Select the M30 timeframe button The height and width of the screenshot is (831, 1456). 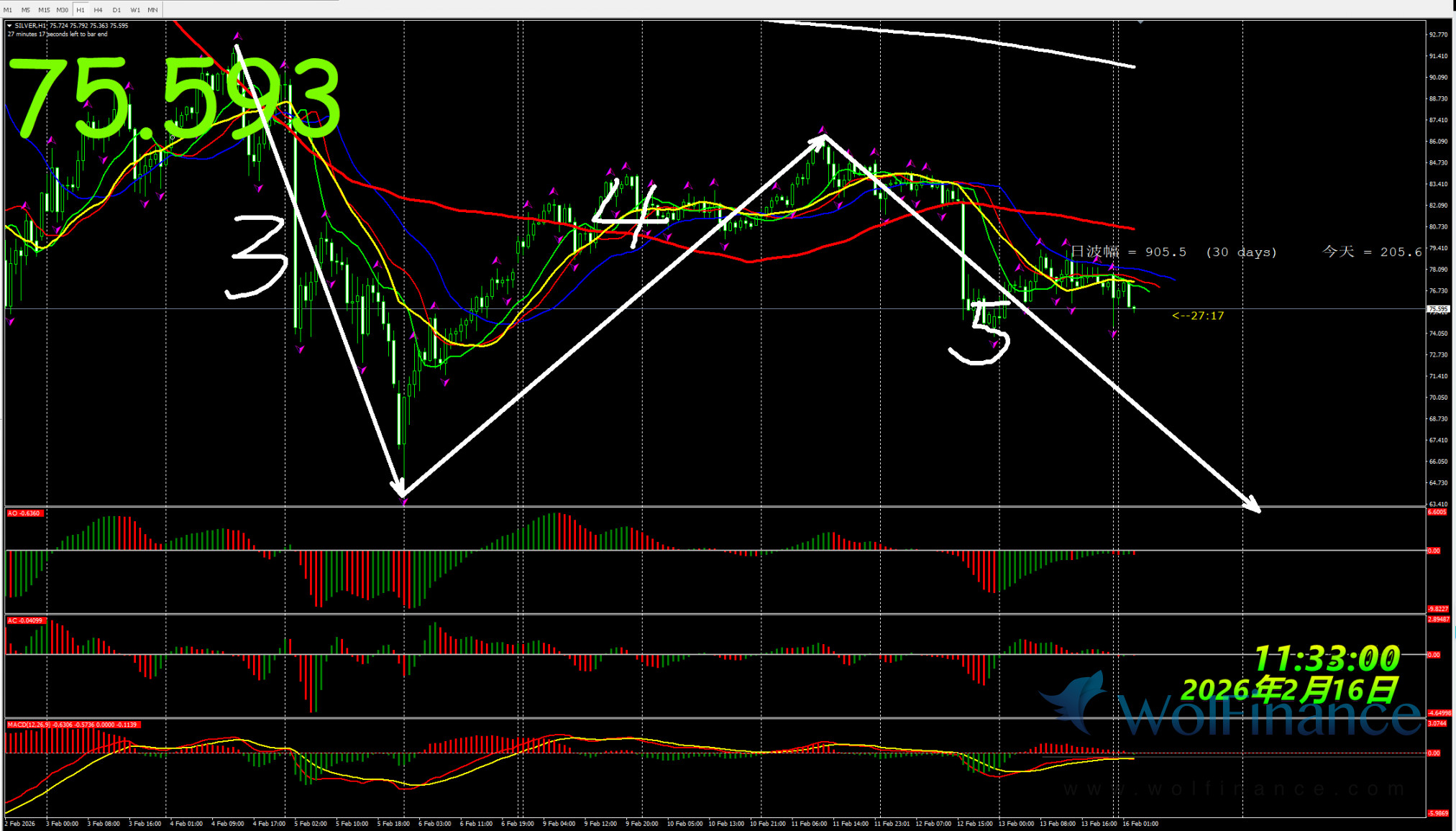(x=63, y=10)
